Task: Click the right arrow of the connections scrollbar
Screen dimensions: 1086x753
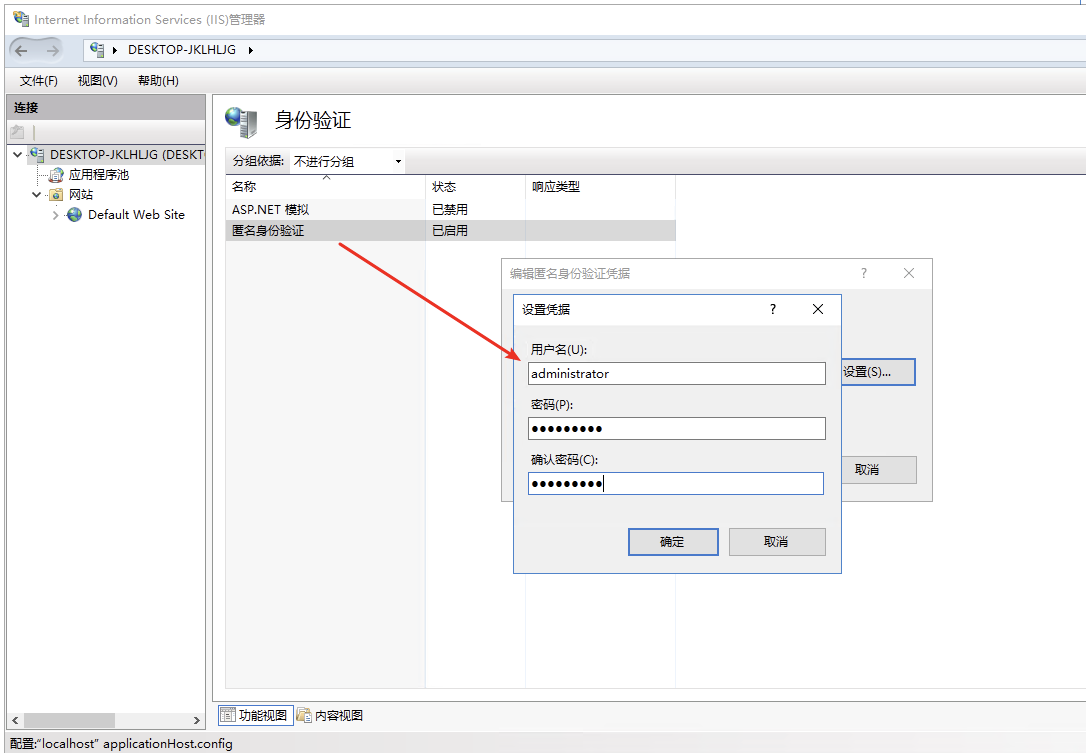Action: pos(197,720)
